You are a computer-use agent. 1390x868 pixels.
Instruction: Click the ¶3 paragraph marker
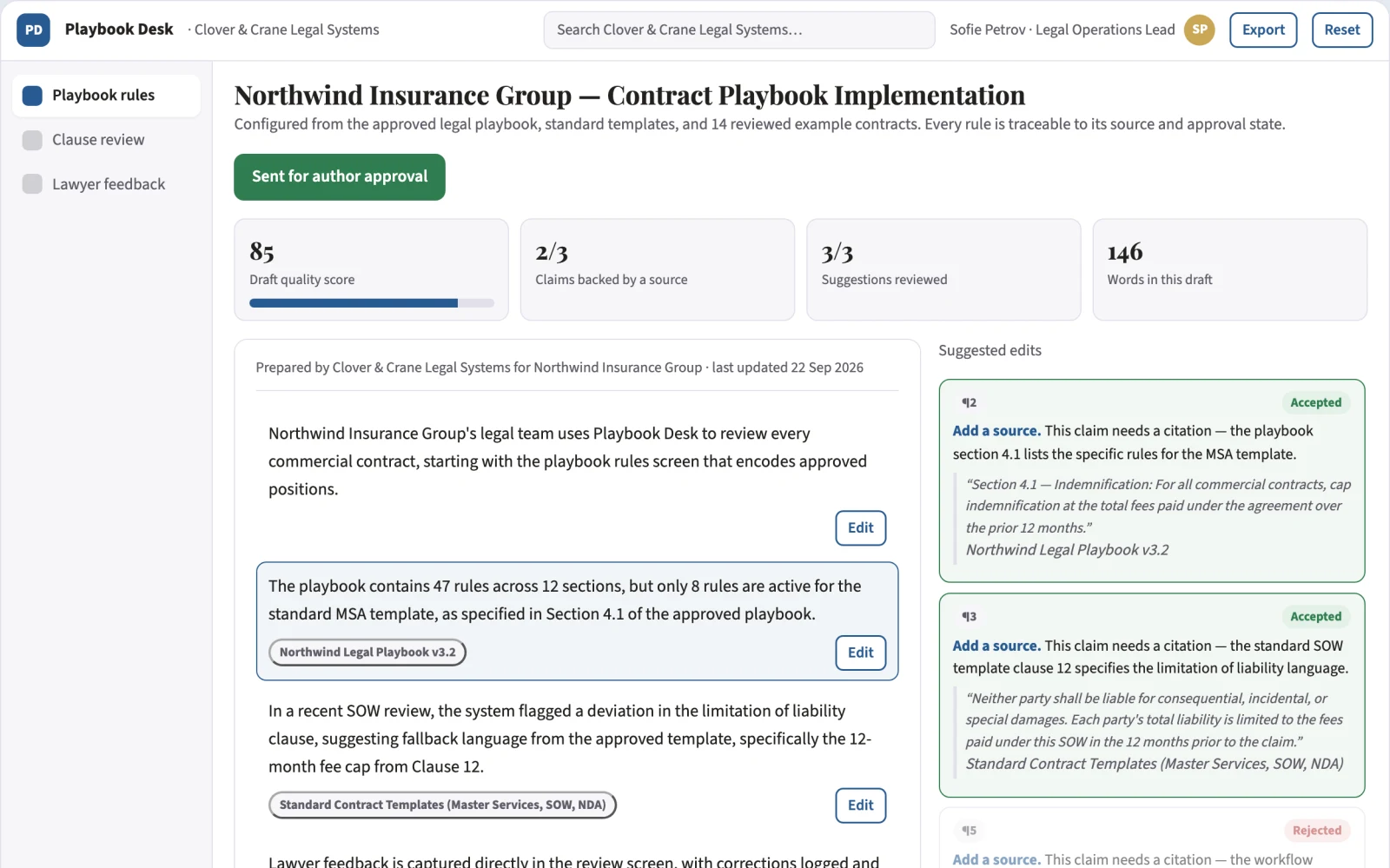pos(970,617)
